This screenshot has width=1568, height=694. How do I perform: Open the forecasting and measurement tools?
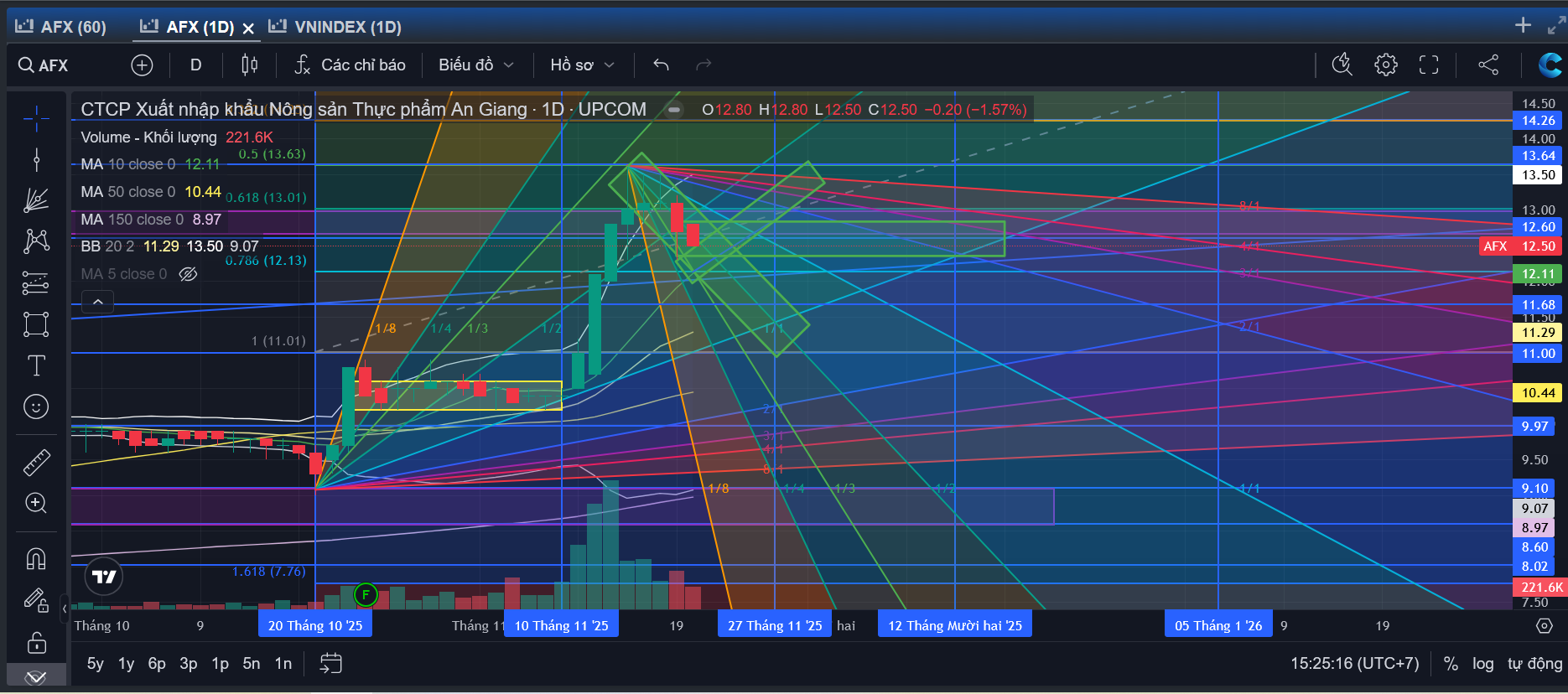[x=36, y=283]
